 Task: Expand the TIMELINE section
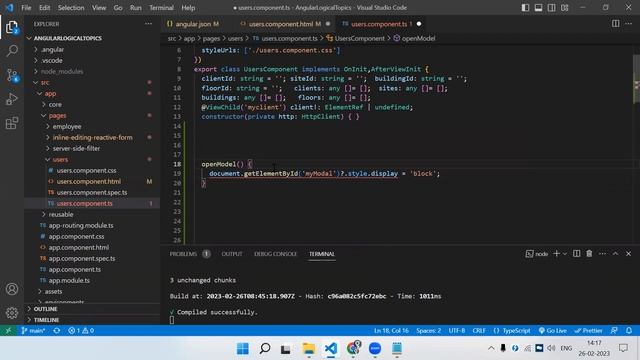(46, 320)
